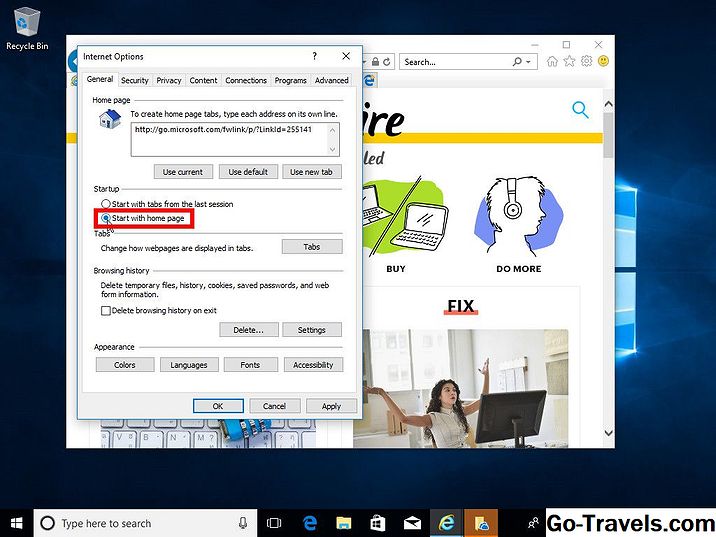Click the orange folder taskbar icon
This screenshot has height=537, width=716.
pos(481,523)
